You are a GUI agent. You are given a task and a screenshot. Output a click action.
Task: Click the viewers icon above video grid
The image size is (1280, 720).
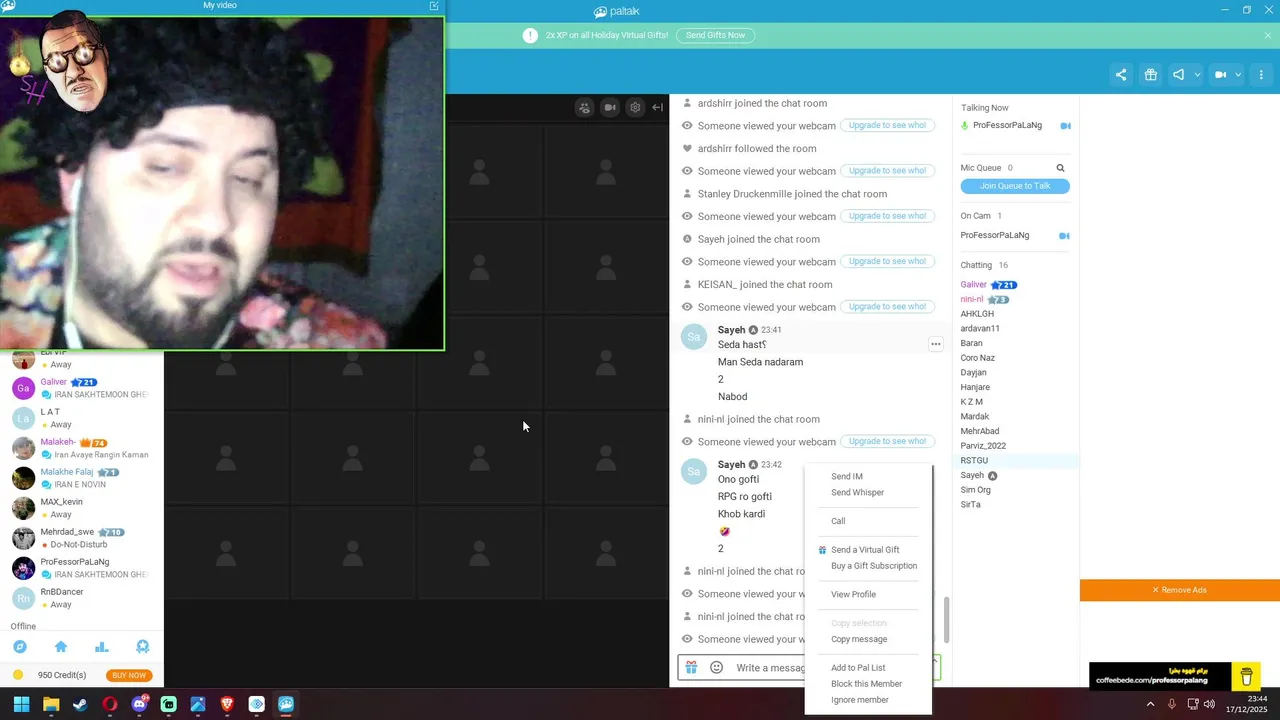click(x=585, y=108)
